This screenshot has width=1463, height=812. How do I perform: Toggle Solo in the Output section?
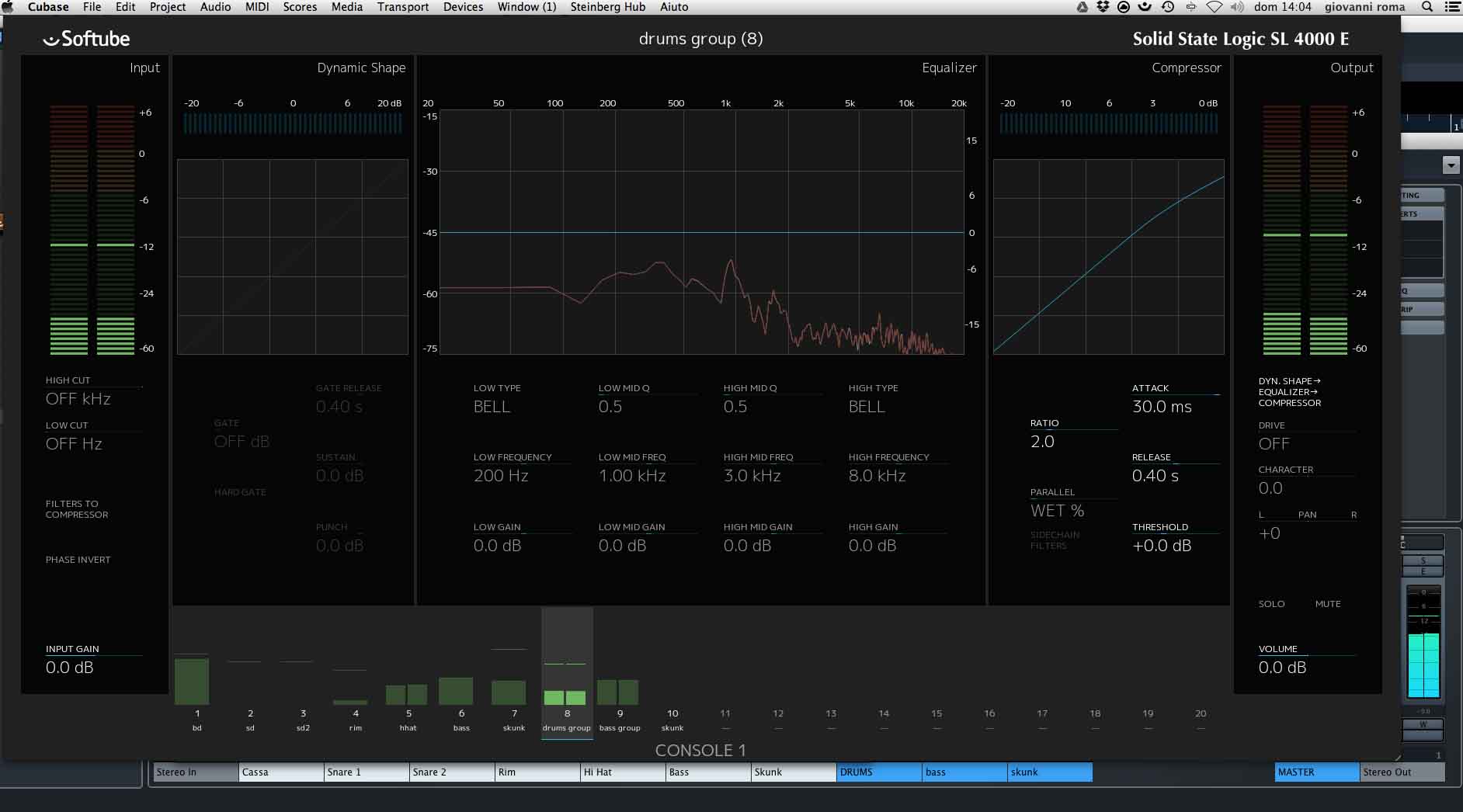click(x=1271, y=604)
